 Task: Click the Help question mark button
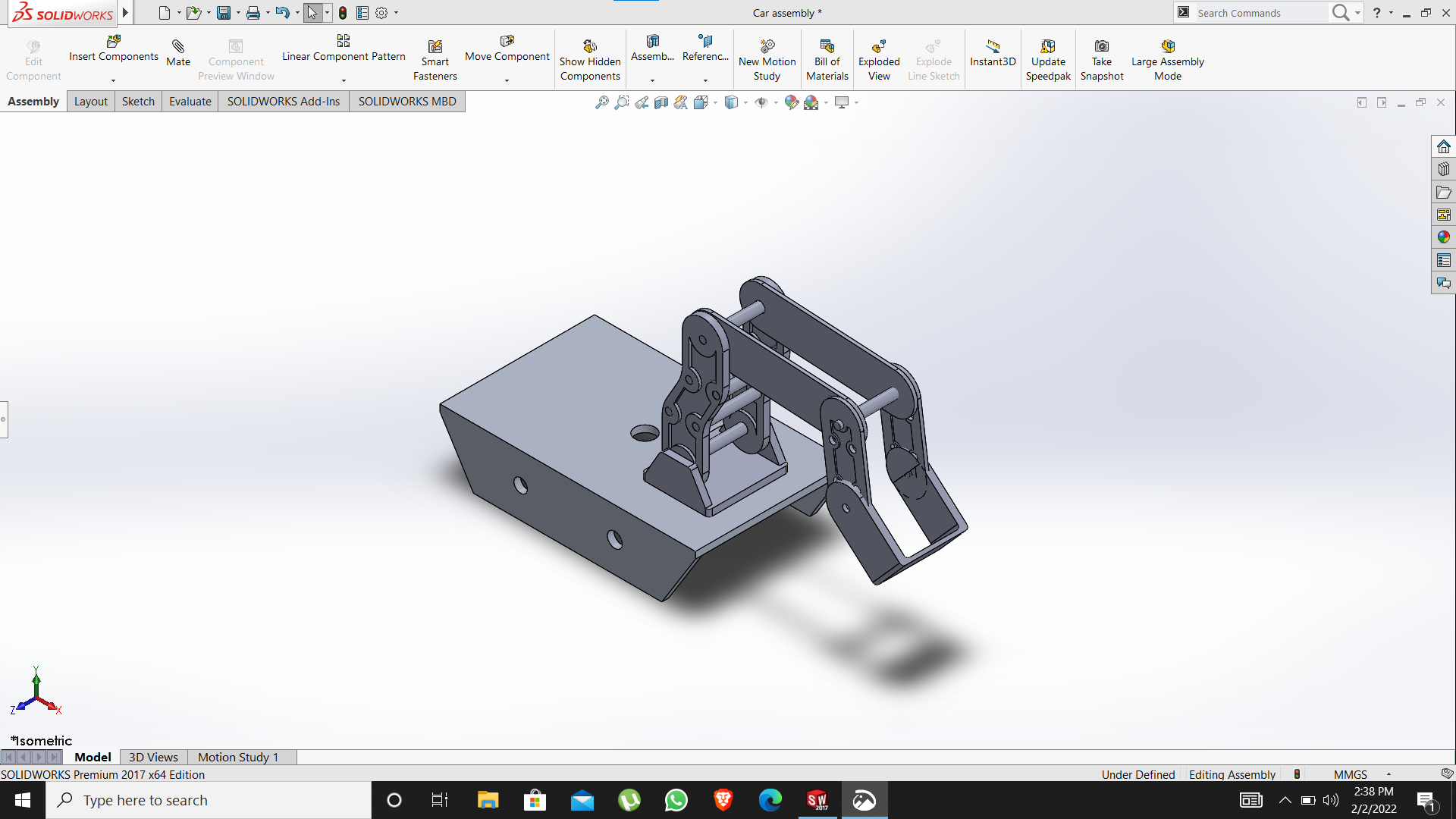pos(1377,13)
